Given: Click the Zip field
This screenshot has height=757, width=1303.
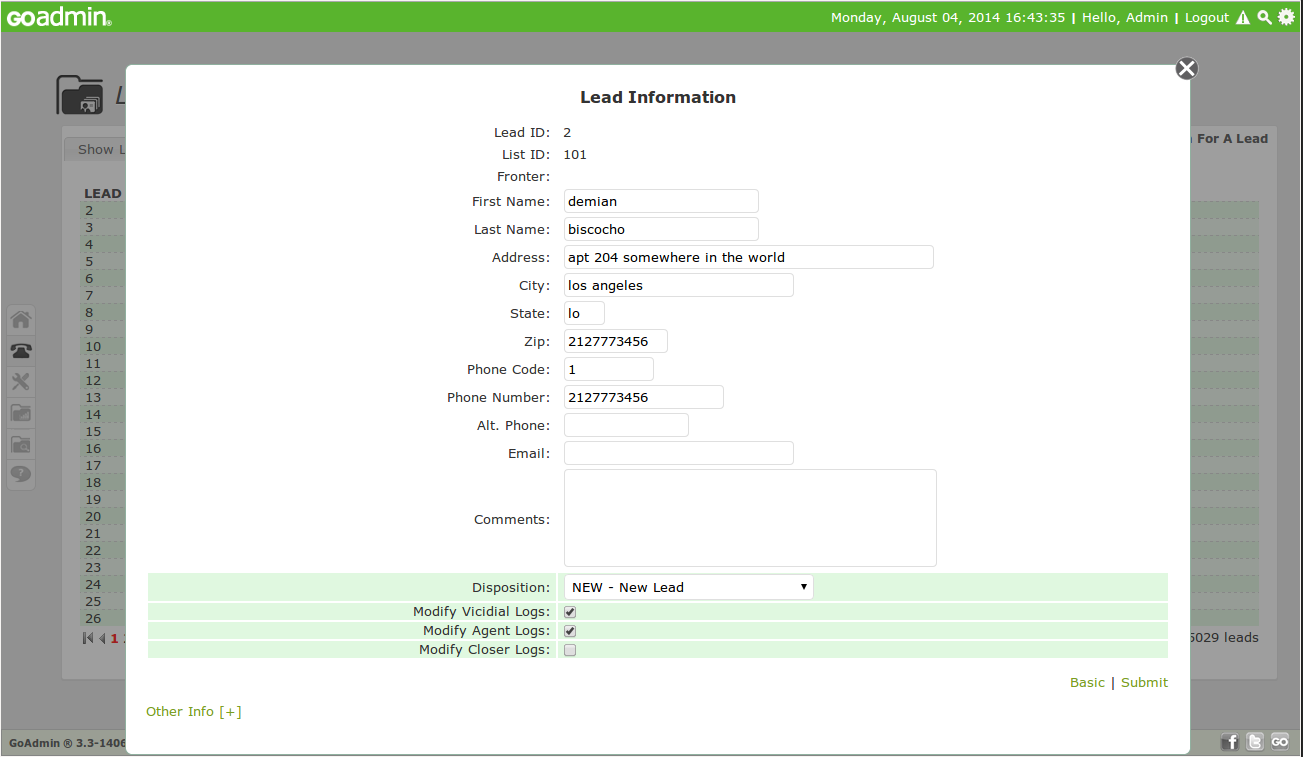Looking at the screenshot, I should pos(616,341).
